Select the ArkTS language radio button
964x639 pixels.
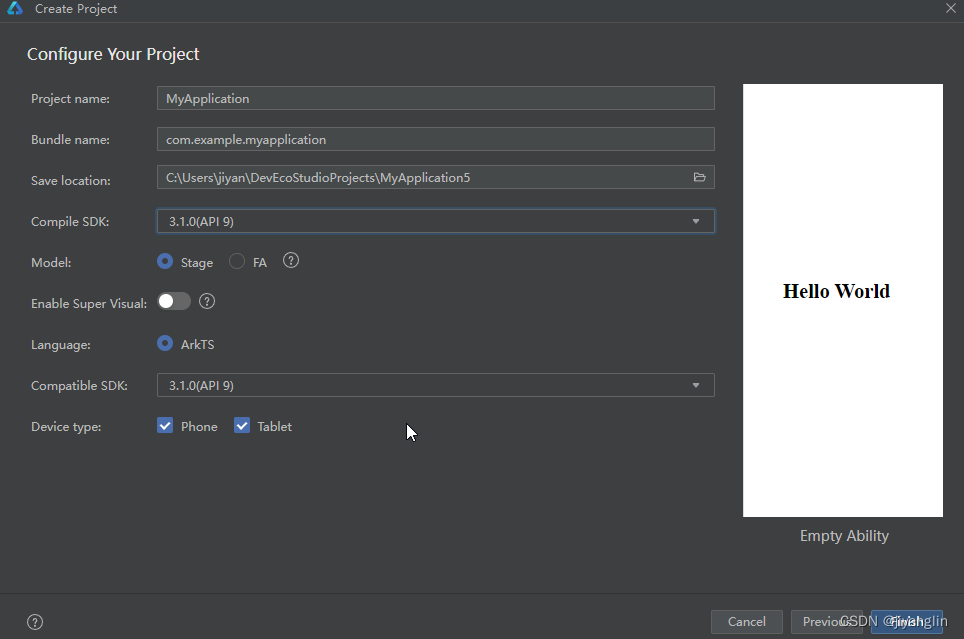[165, 343]
